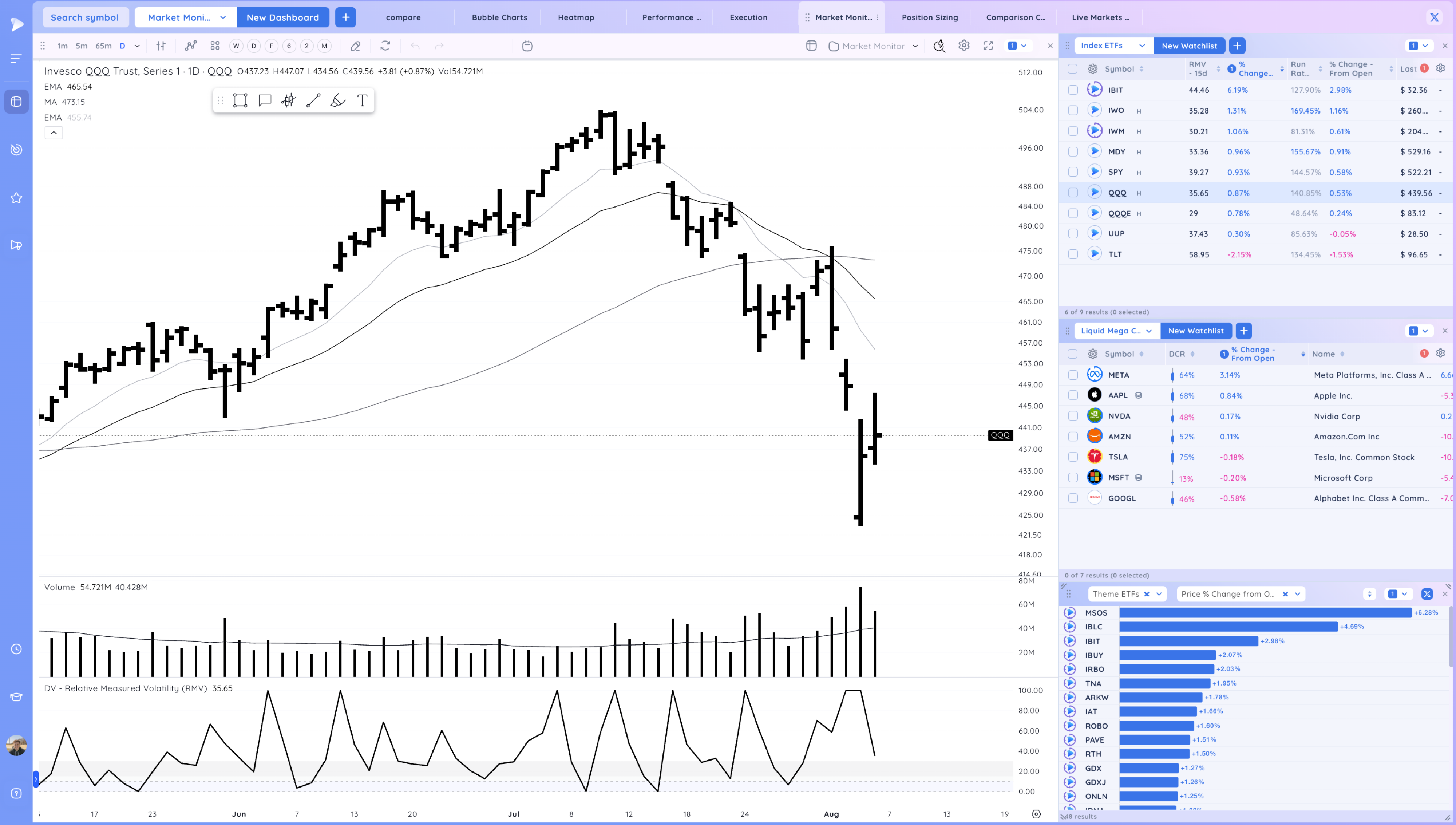Click New Watchlist beside Liquid Mega Cap

[x=1195, y=331]
